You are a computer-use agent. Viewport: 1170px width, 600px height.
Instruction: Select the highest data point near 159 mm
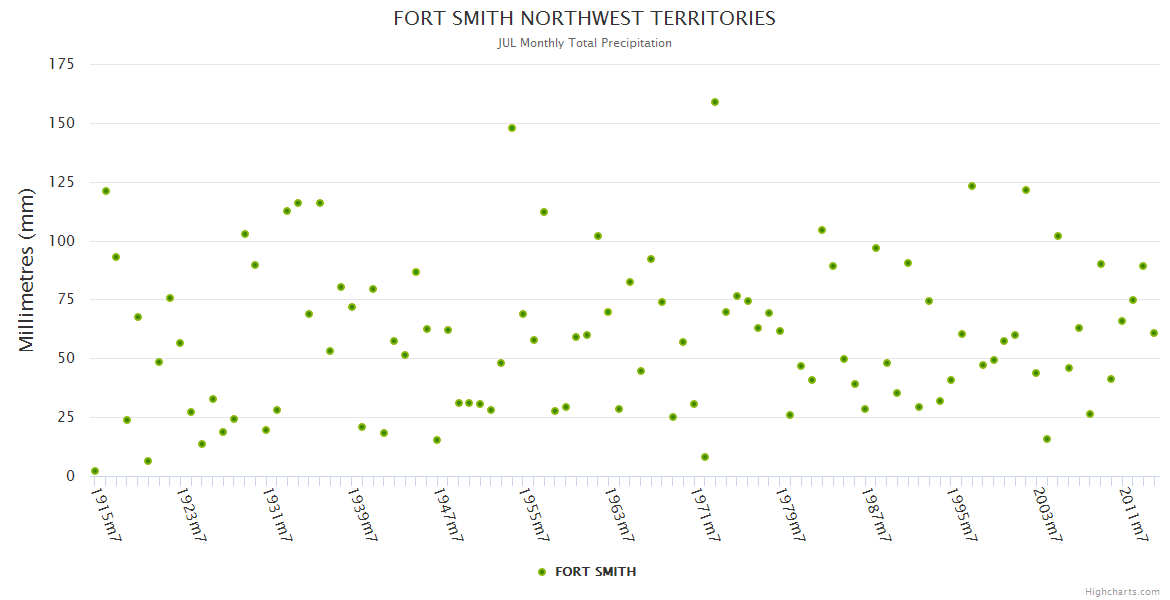(x=715, y=102)
